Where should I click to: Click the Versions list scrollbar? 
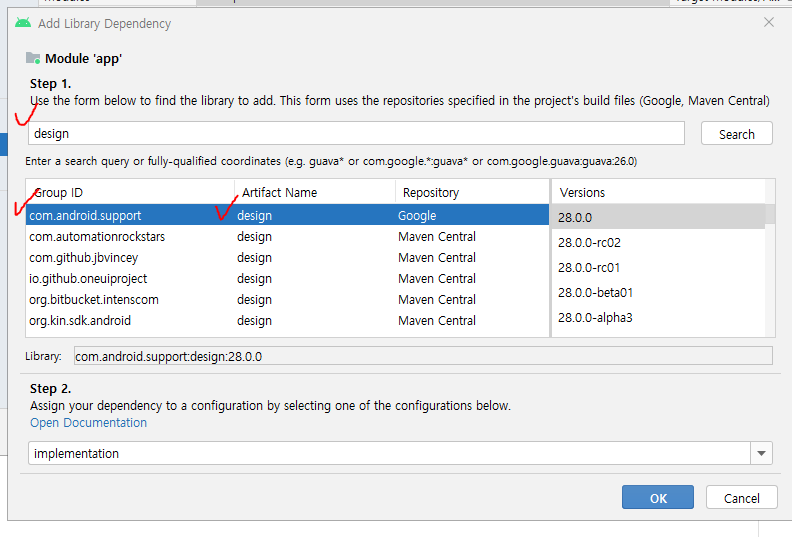click(770, 258)
